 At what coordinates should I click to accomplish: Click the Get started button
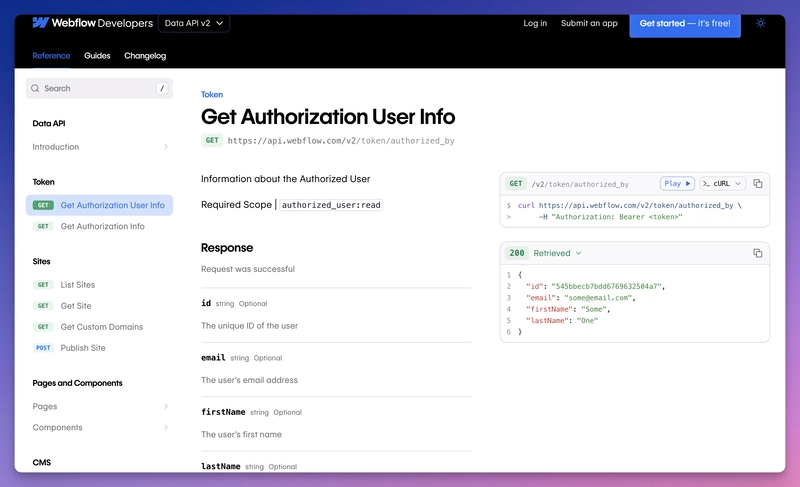point(685,23)
